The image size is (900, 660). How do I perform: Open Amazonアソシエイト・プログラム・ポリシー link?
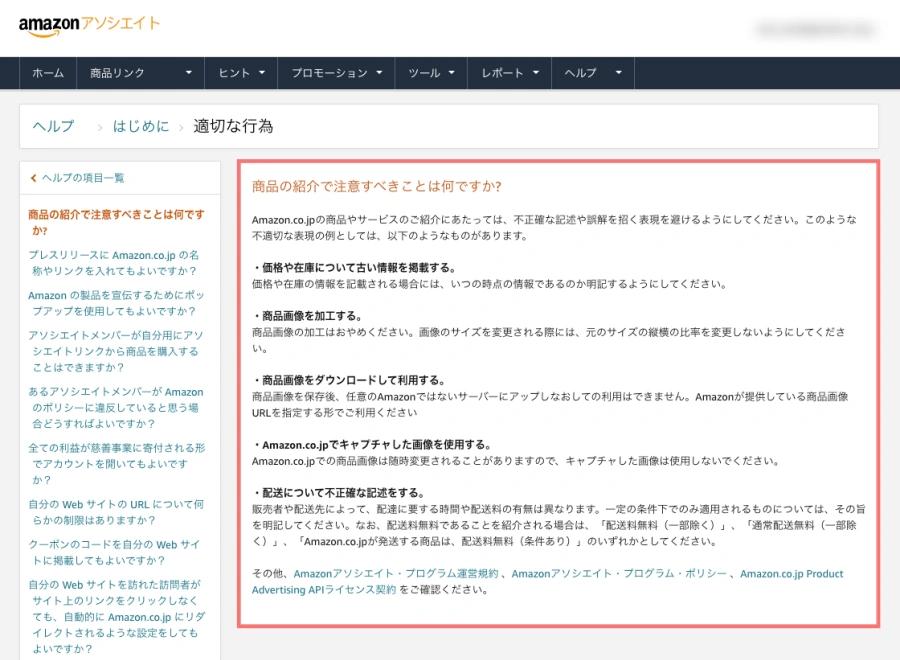[x=619, y=573]
